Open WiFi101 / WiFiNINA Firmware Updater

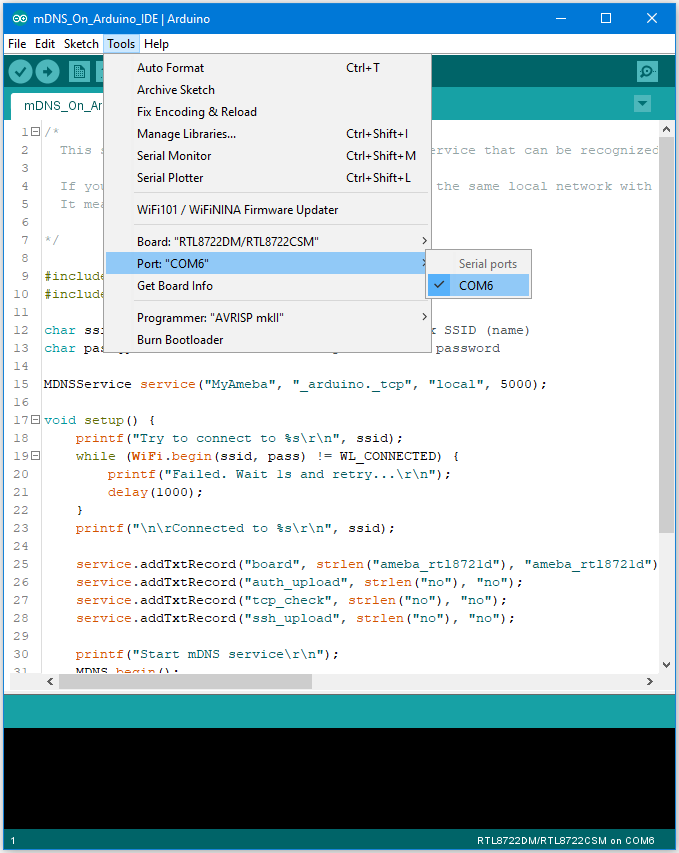(x=267, y=210)
